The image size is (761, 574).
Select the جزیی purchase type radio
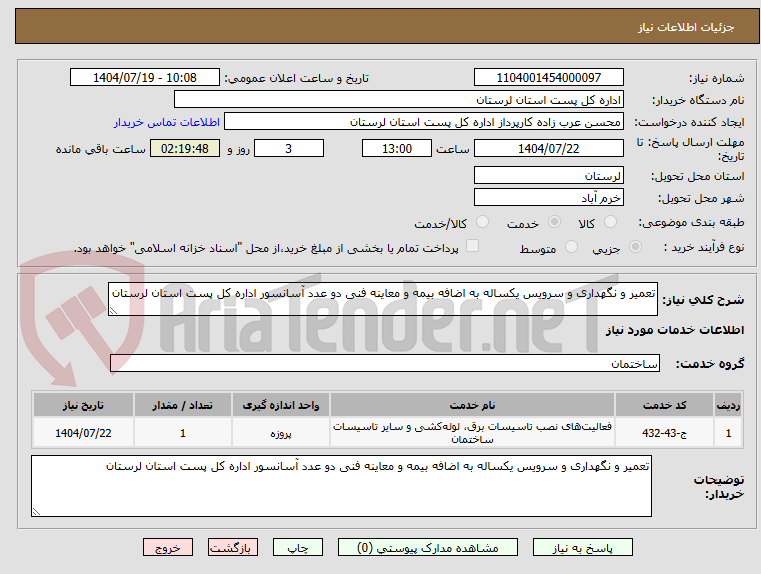[635, 247]
